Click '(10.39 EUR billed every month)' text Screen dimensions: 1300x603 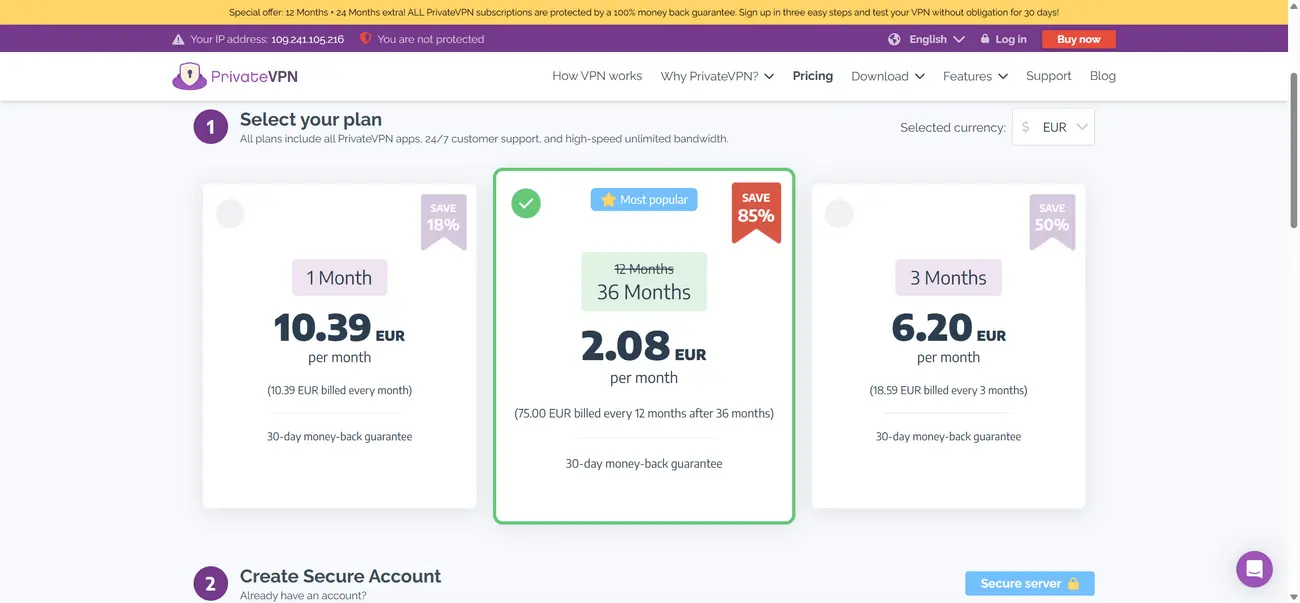click(x=339, y=390)
